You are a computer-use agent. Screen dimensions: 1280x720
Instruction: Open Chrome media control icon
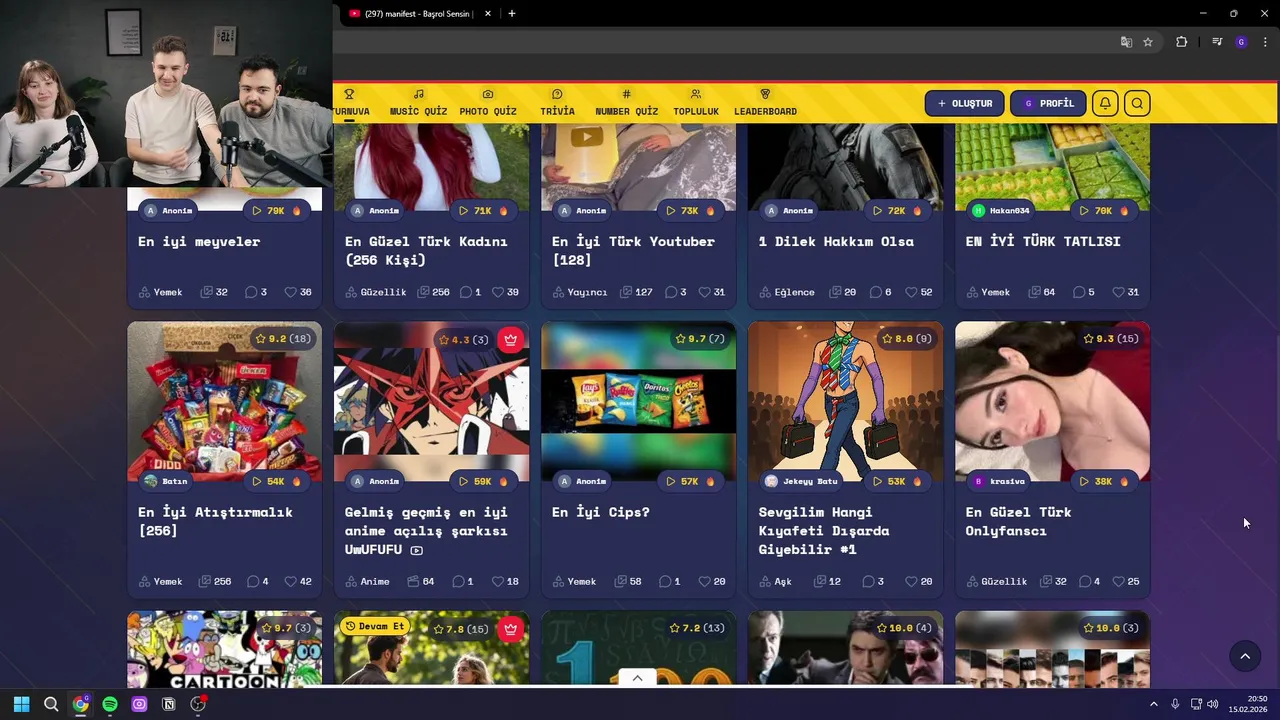click(x=1217, y=42)
